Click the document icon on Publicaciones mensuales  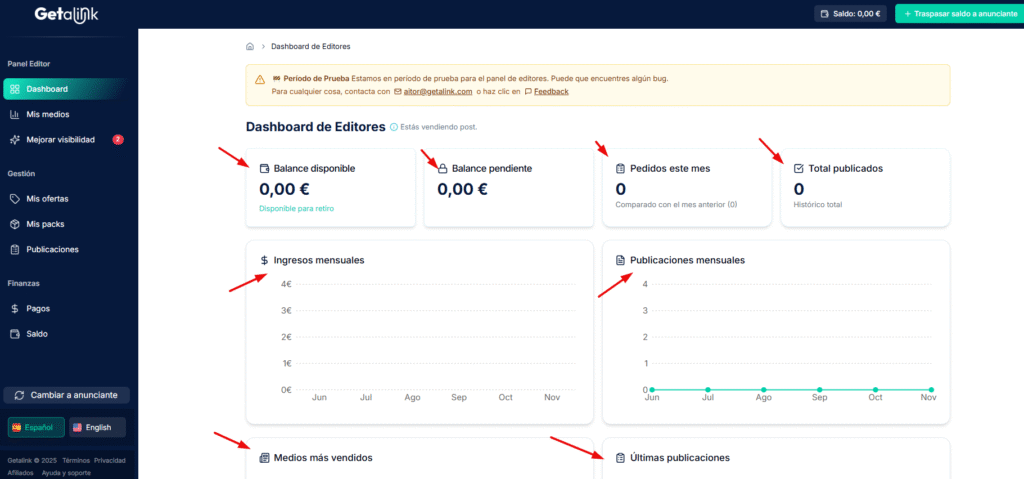tap(620, 260)
